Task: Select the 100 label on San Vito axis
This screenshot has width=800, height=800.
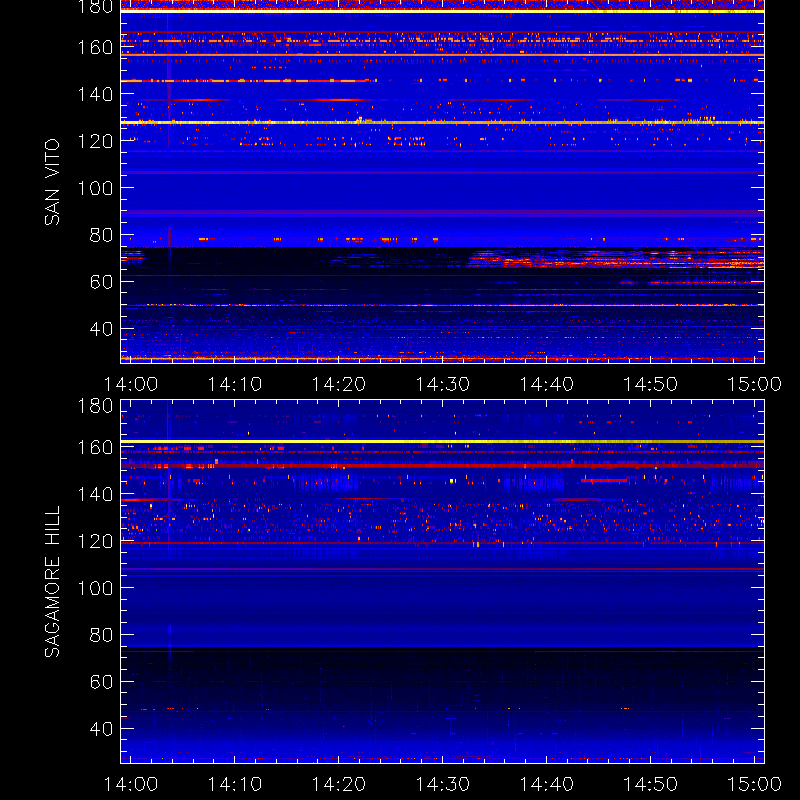Action: 95,188
